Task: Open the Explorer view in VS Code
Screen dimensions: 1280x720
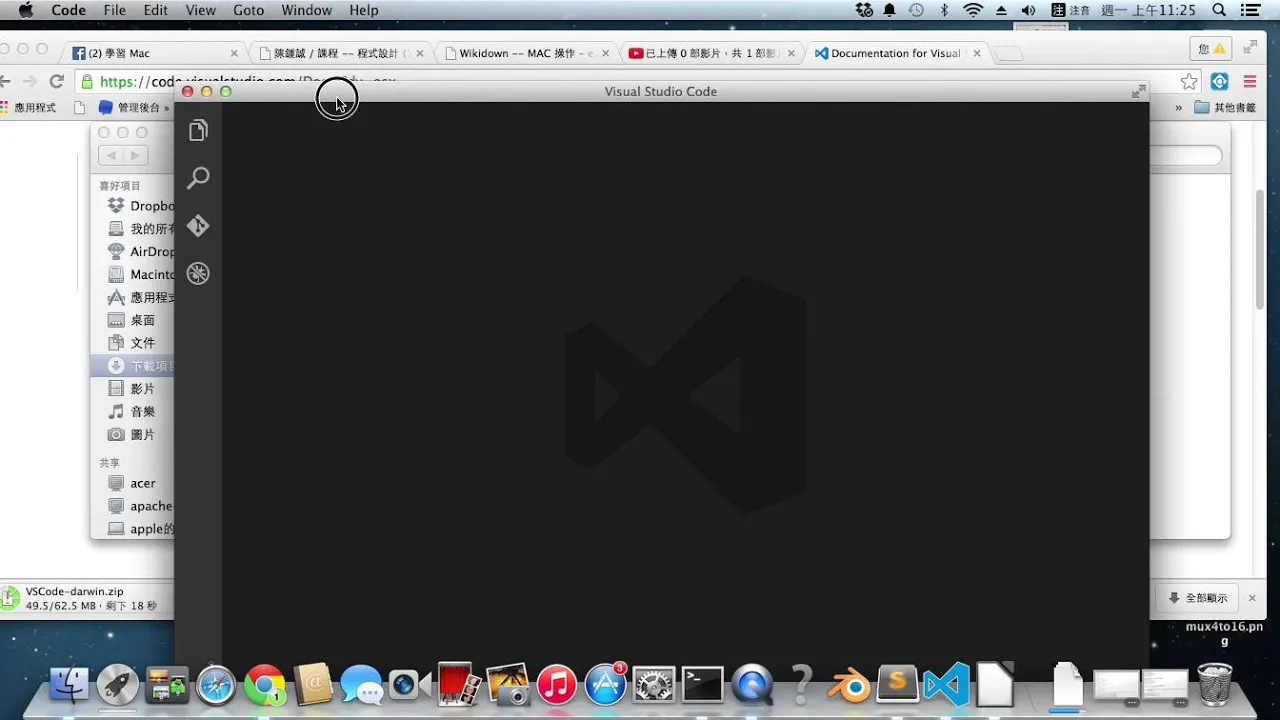Action: pos(198,130)
